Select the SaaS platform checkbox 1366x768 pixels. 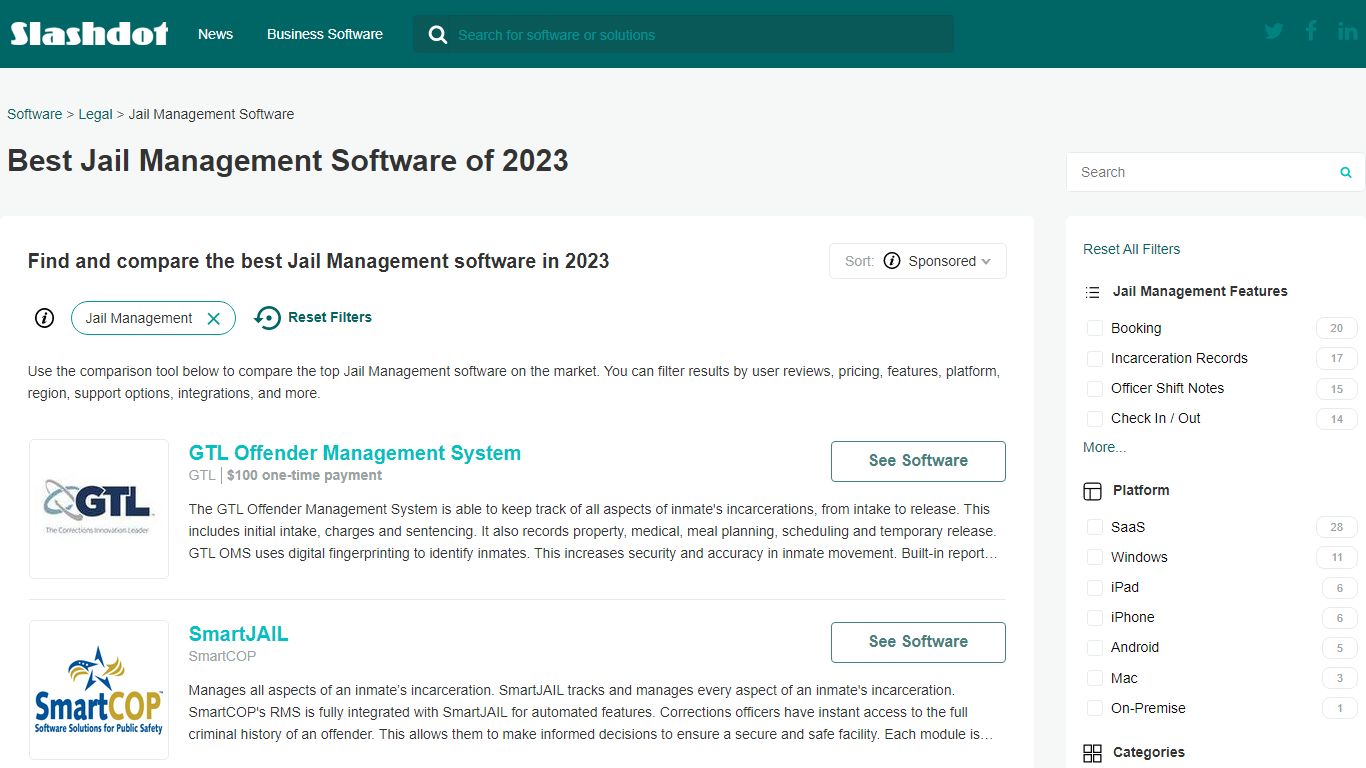1095,527
